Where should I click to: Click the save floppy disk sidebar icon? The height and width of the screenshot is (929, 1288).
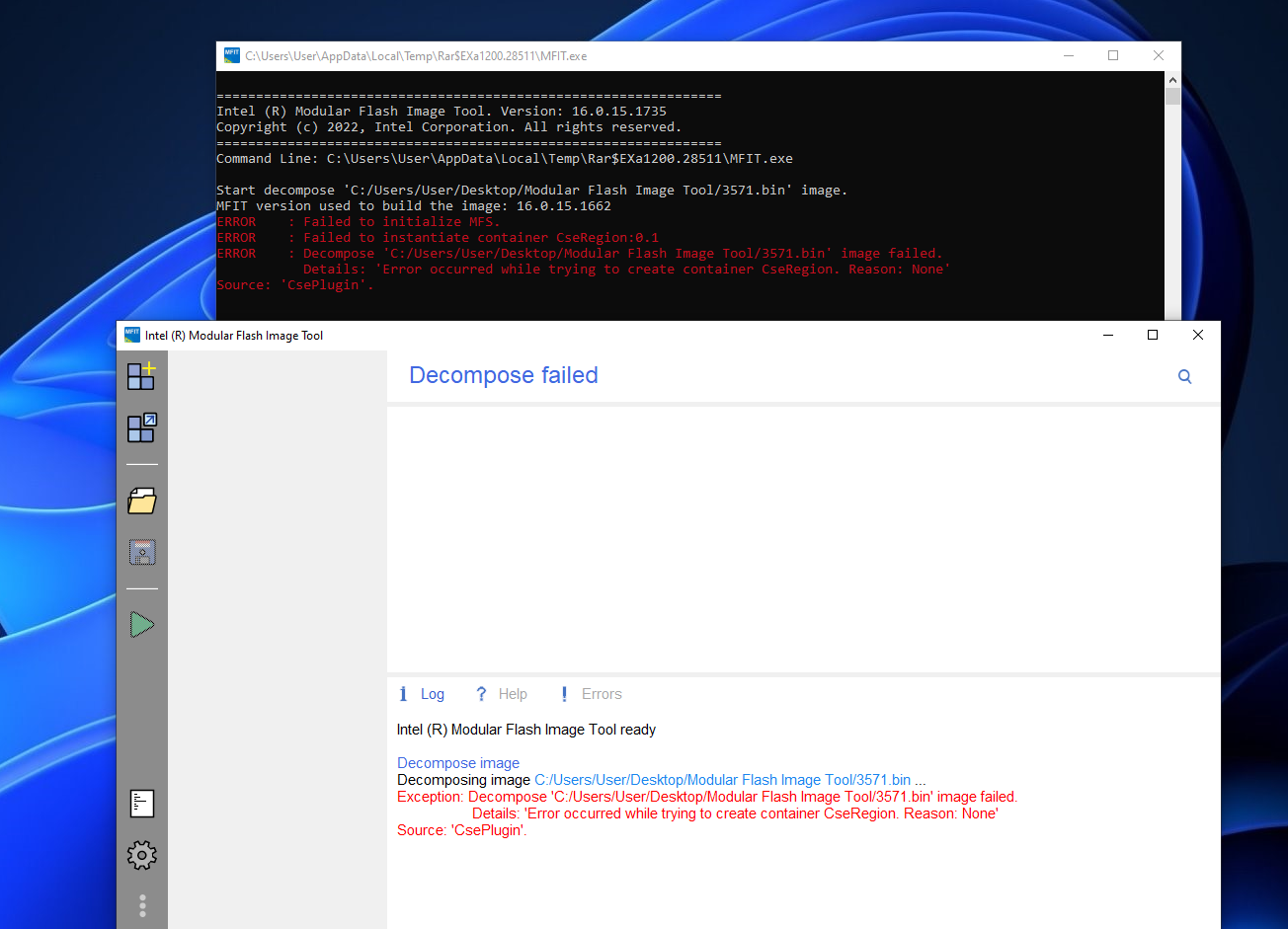(142, 552)
